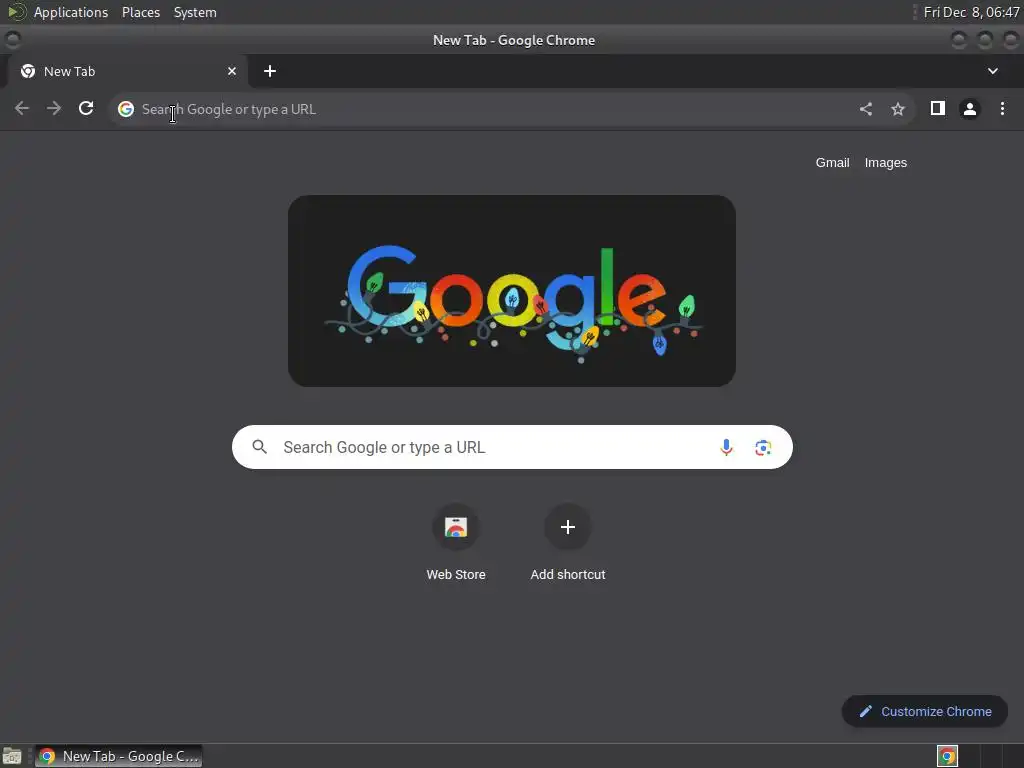
Task: Open Chrome's three-dot menu
Action: (x=1002, y=108)
